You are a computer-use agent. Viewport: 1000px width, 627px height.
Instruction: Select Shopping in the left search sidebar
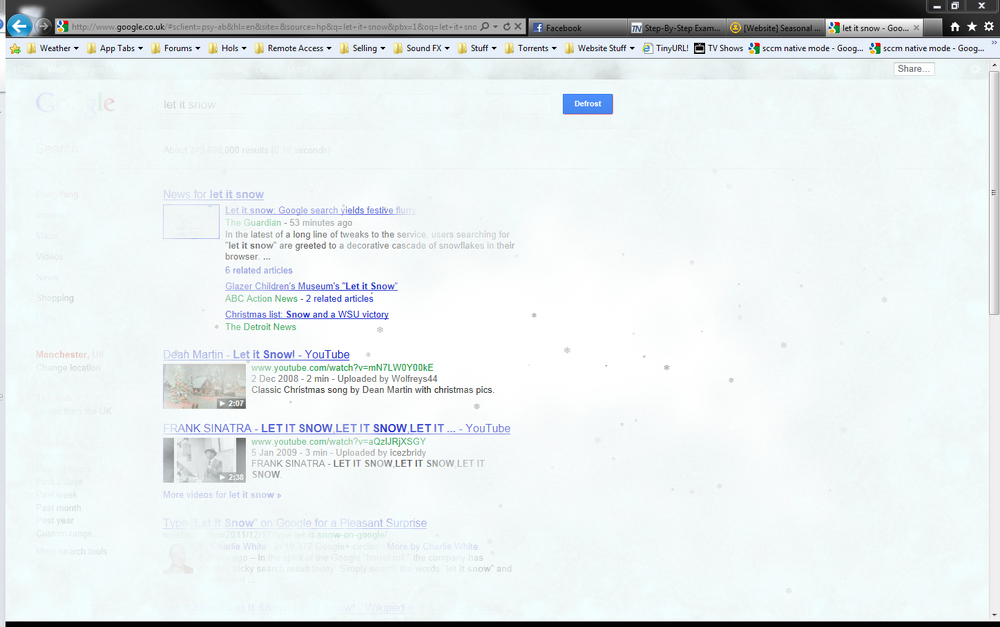point(55,298)
